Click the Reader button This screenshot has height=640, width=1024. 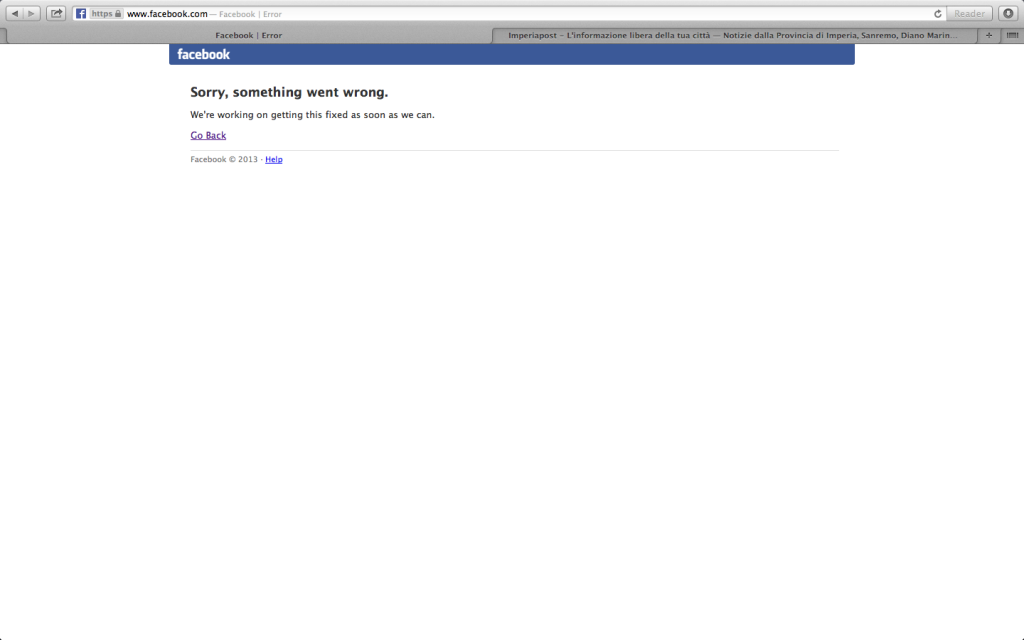pos(969,13)
